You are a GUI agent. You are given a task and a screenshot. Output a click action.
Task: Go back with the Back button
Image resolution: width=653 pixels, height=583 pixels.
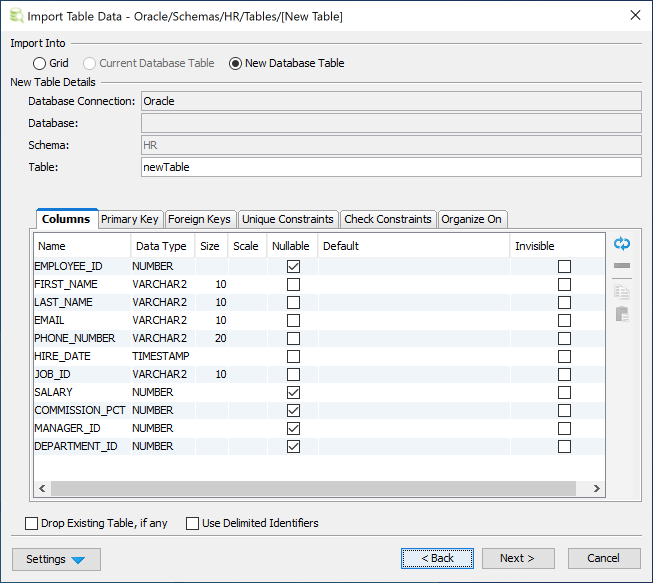(x=437, y=558)
